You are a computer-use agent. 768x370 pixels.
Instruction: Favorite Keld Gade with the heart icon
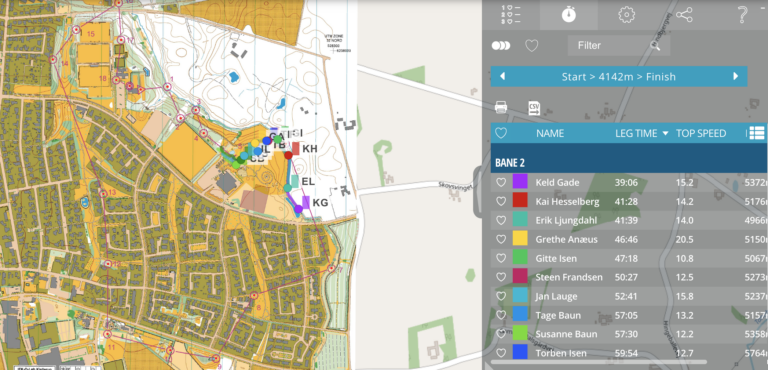pos(501,182)
